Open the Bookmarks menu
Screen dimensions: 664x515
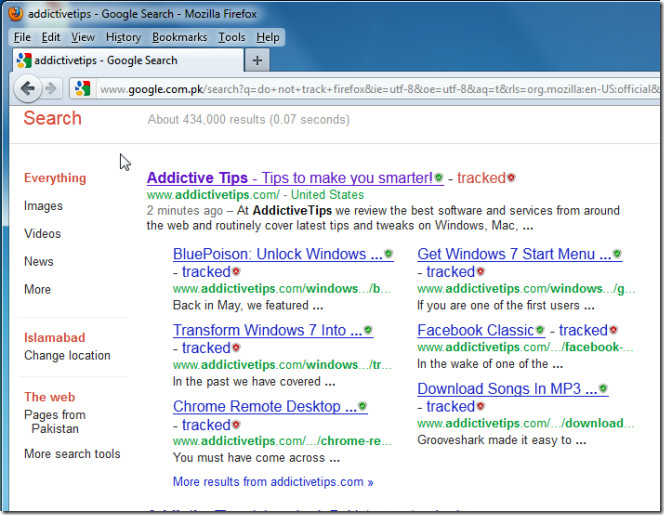pyautogui.click(x=180, y=37)
